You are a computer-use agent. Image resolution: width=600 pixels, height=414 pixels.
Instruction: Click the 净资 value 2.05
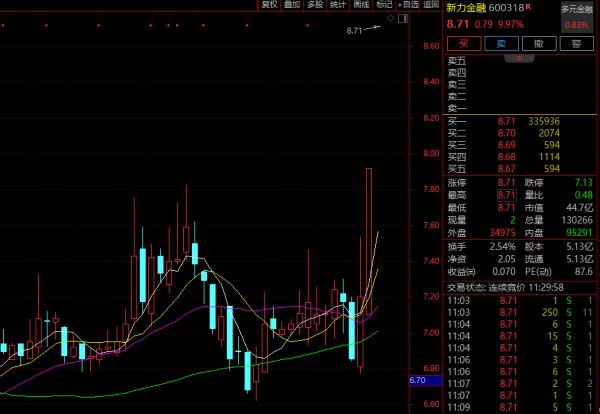click(x=506, y=259)
